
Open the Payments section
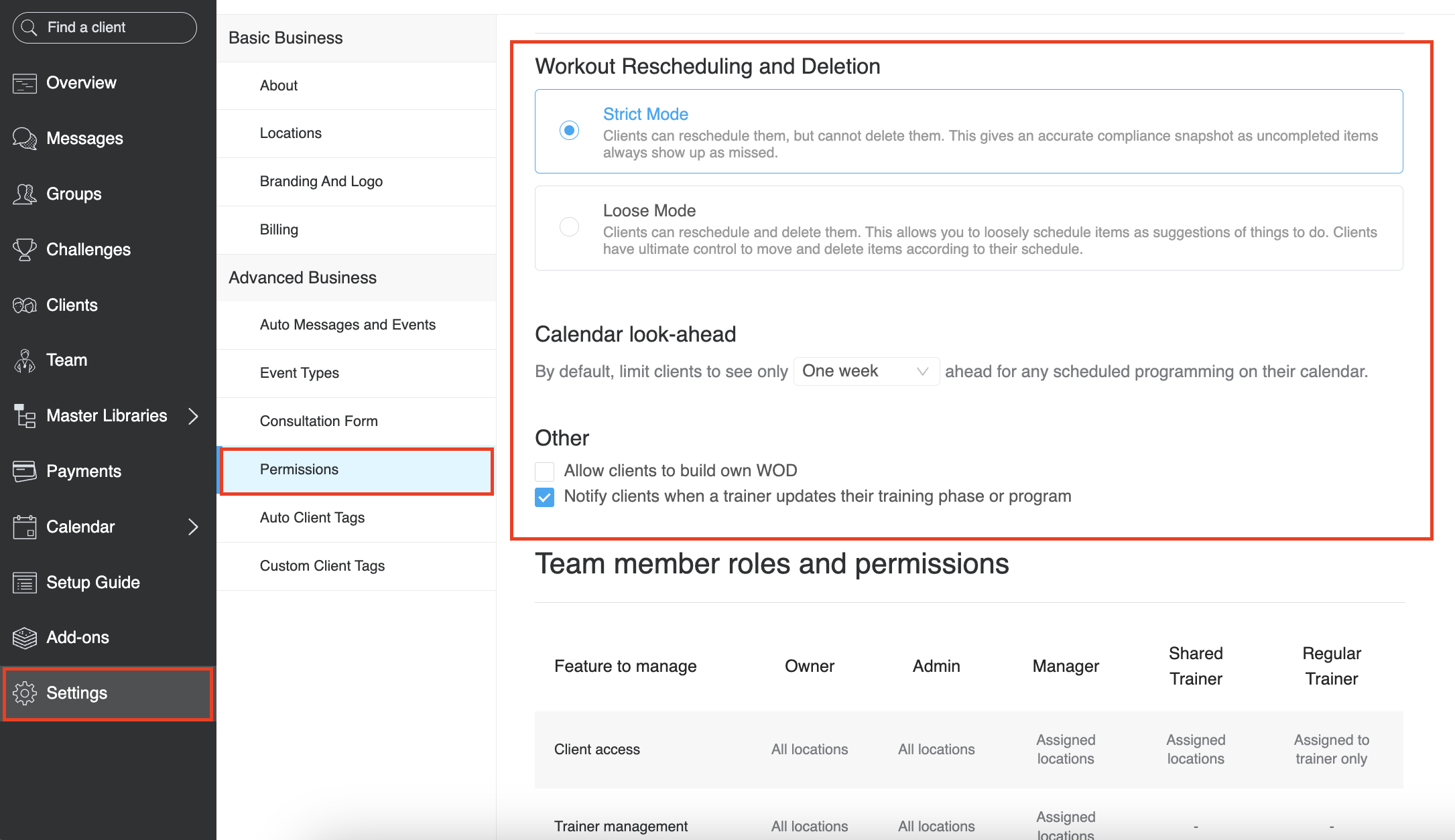83,471
